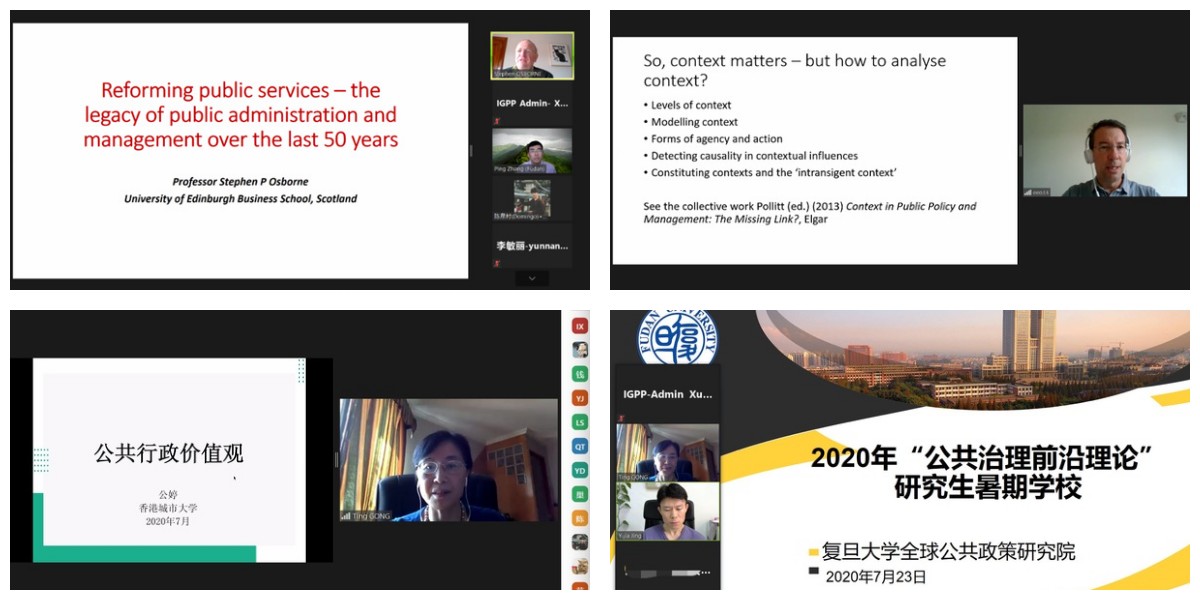This screenshot has height=600, width=1200.
Task: Click 2020年 '公共治理前沿理论' slide heading
Action: tap(983, 474)
